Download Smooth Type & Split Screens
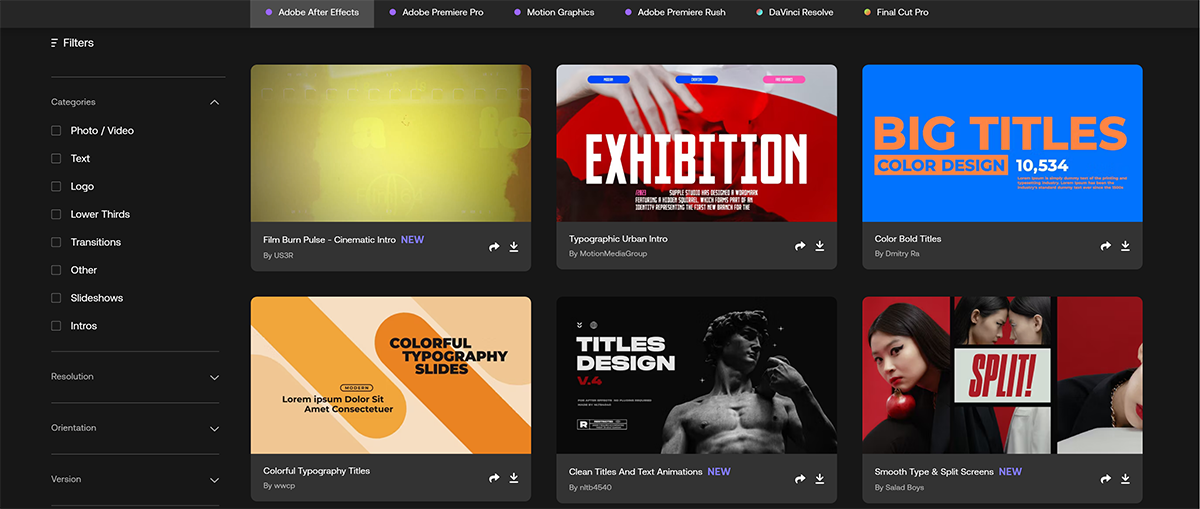Viewport: 1200px width, 509px height. (1126, 478)
